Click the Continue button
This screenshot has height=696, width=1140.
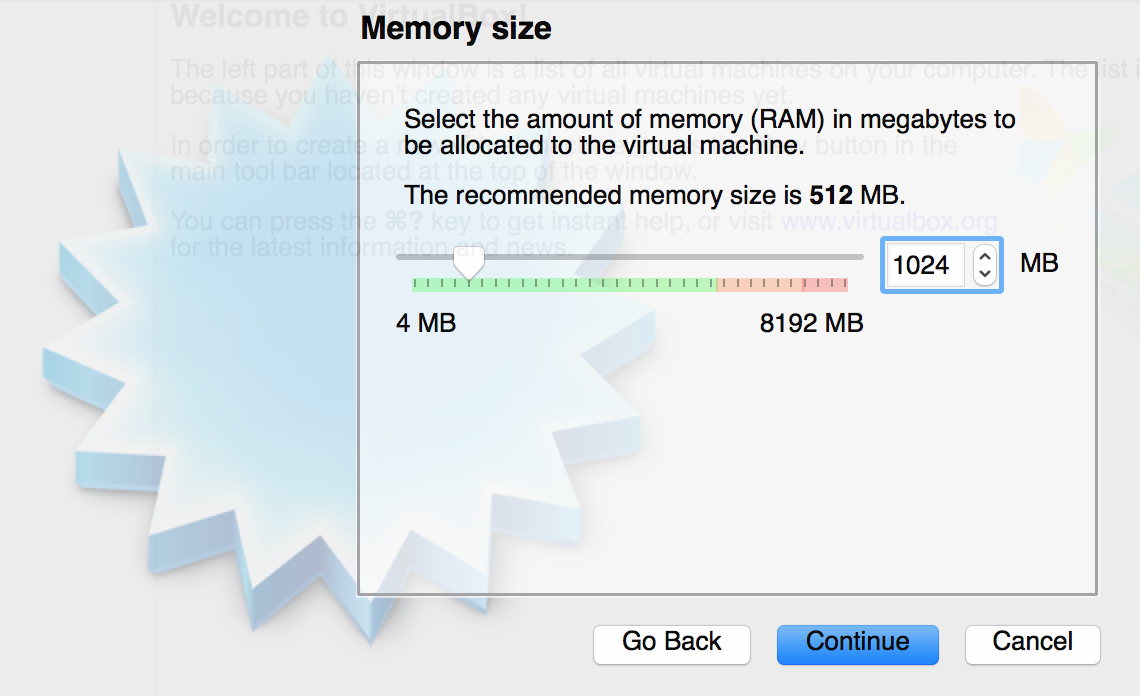click(857, 643)
